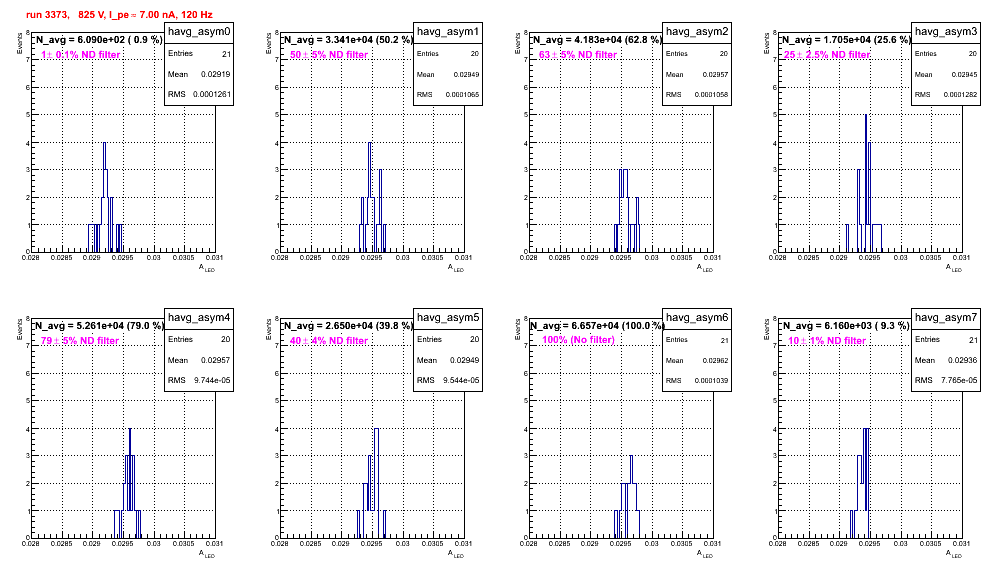Click Entries value 21 in havg_asym6
996x572 pixels.
[724, 341]
